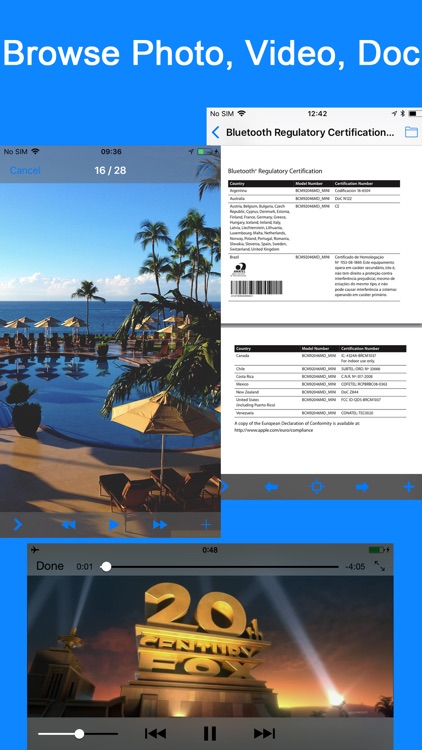
Task: Skip to previous photo with rewind icon
Action: coord(68,525)
